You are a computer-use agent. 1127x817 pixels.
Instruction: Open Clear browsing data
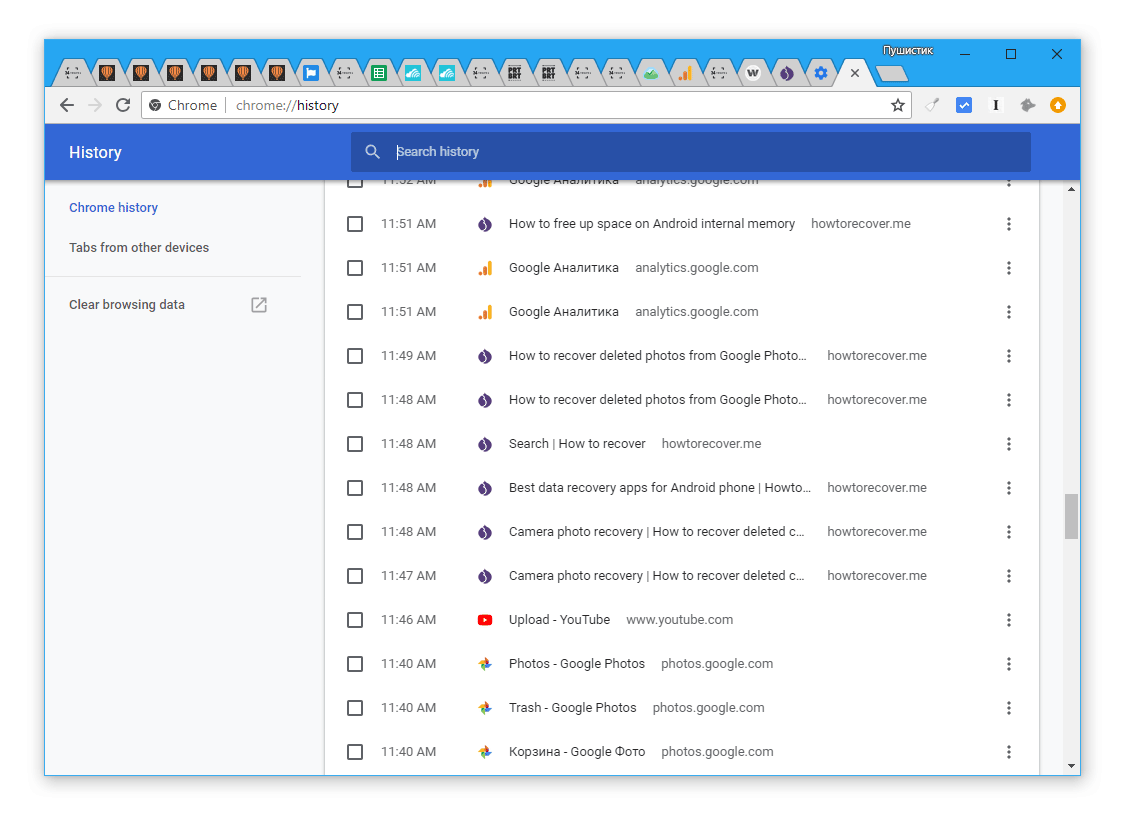(x=126, y=305)
